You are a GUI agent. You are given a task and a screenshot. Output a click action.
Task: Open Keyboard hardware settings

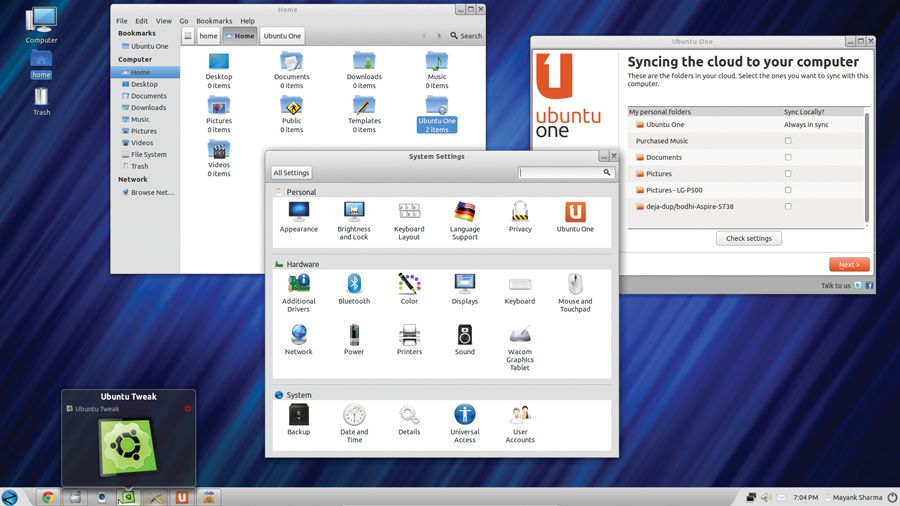click(x=520, y=289)
